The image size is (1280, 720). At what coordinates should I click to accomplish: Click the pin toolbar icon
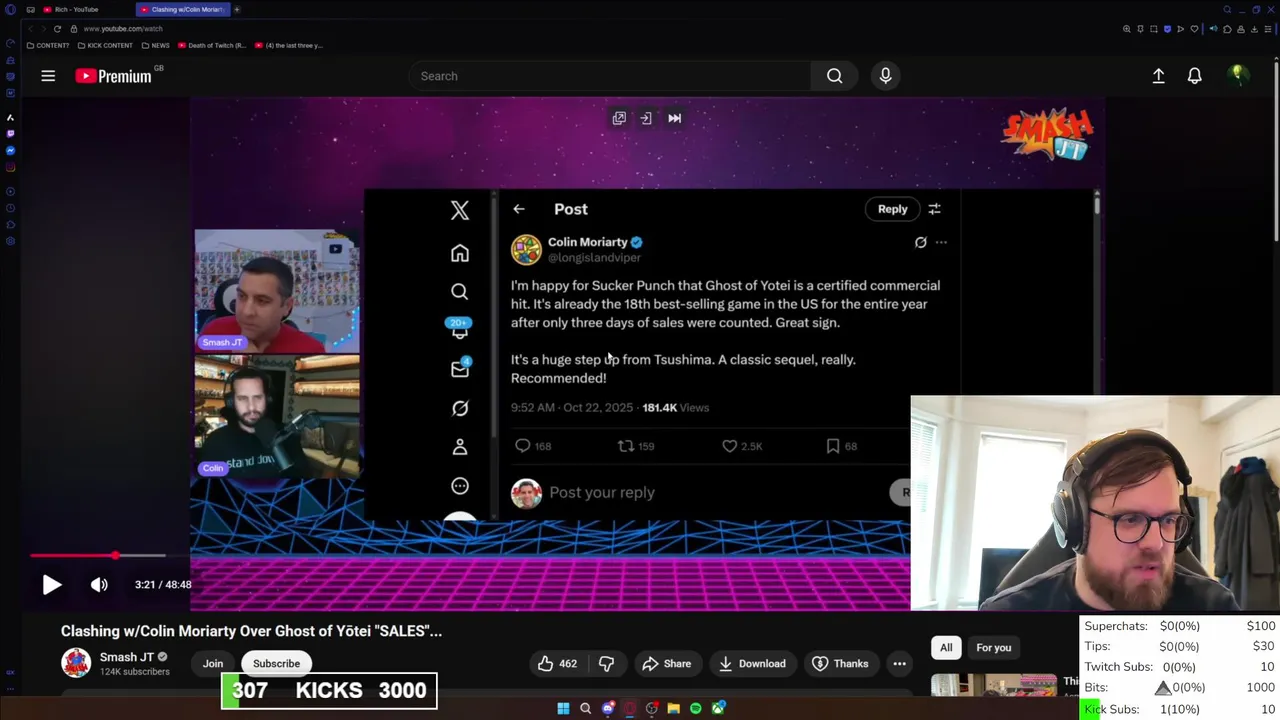click(x=1140, y=29)
